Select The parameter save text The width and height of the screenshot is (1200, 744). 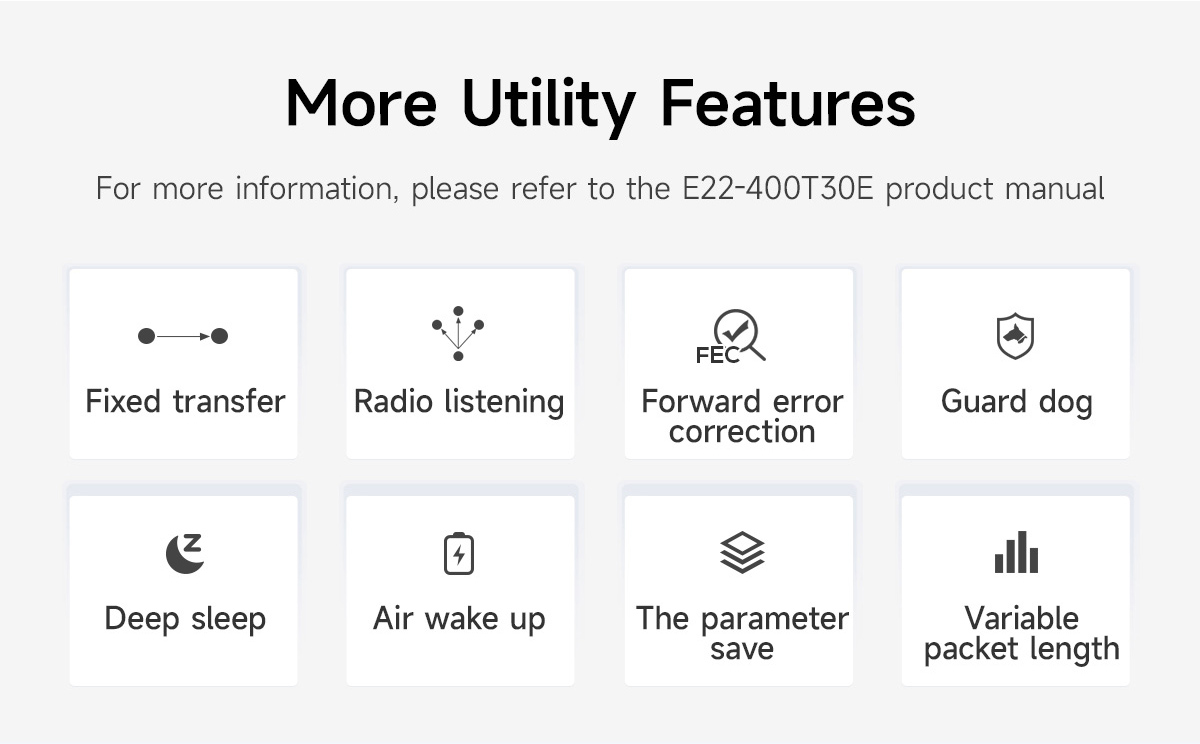coord(742,633)
